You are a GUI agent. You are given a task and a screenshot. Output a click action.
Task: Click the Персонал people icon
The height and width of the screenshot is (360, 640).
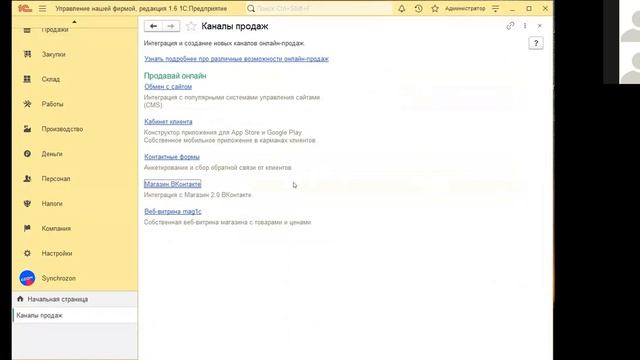coord(27,179)
